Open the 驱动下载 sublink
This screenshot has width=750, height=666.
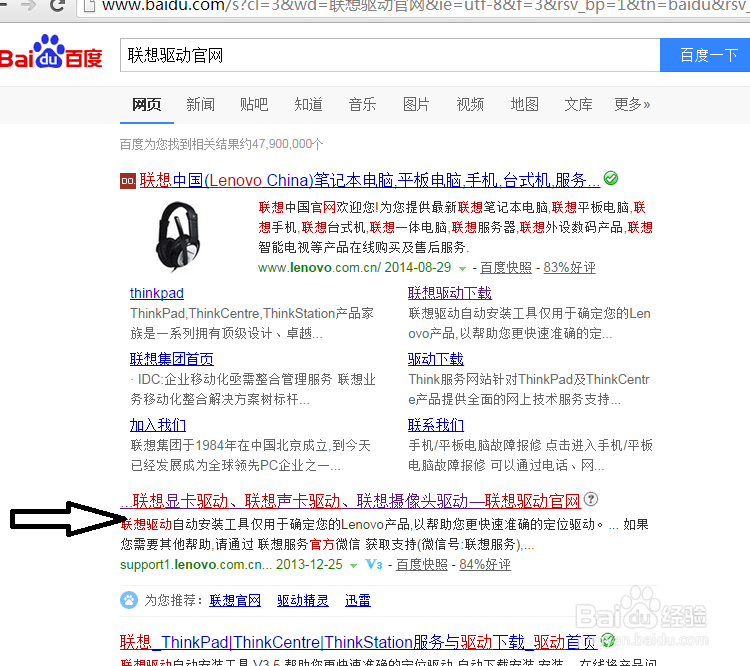(x=436, y=359)
